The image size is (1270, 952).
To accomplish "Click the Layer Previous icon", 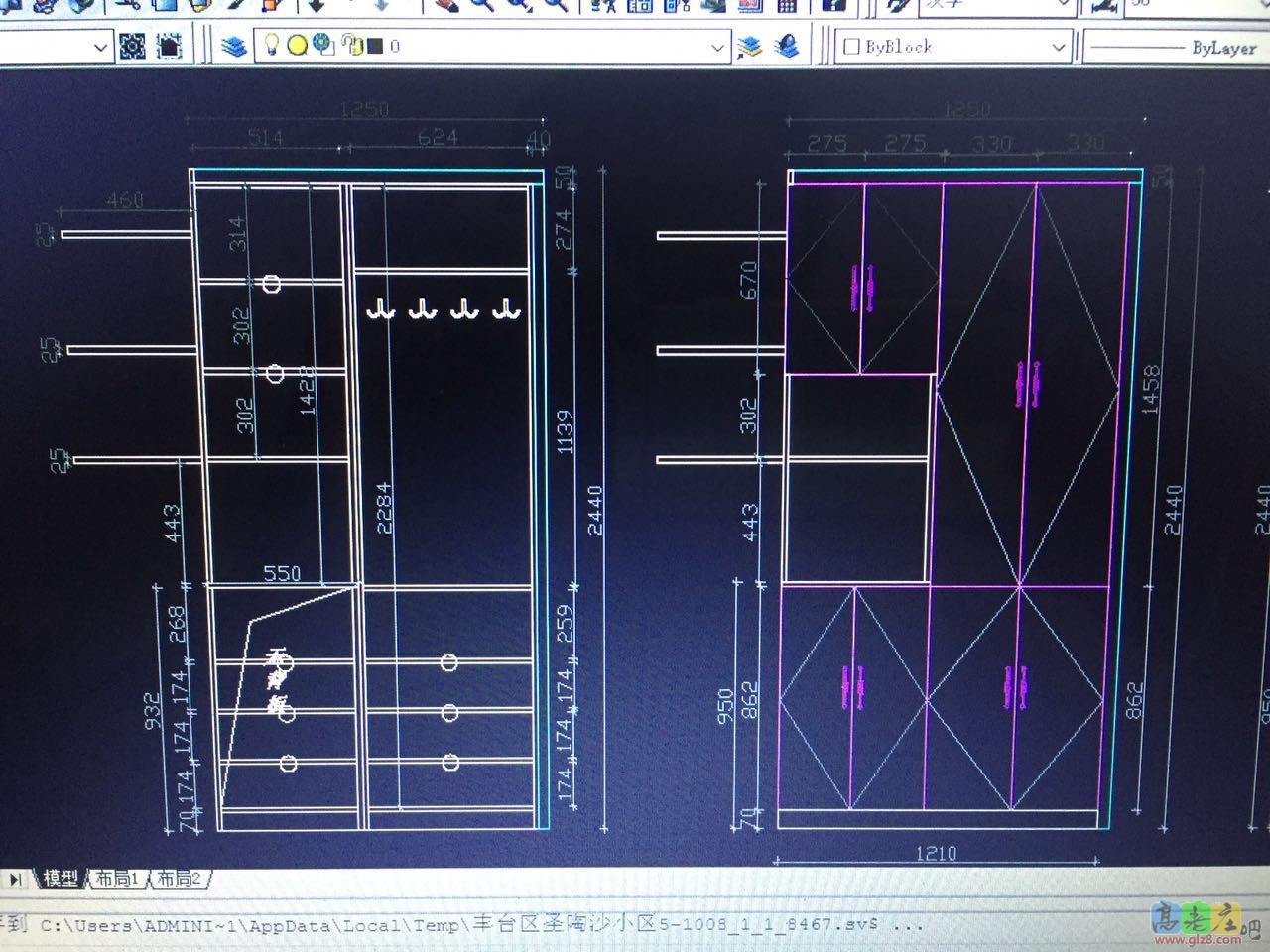I will pyautogui.click(x=787, y=46).
